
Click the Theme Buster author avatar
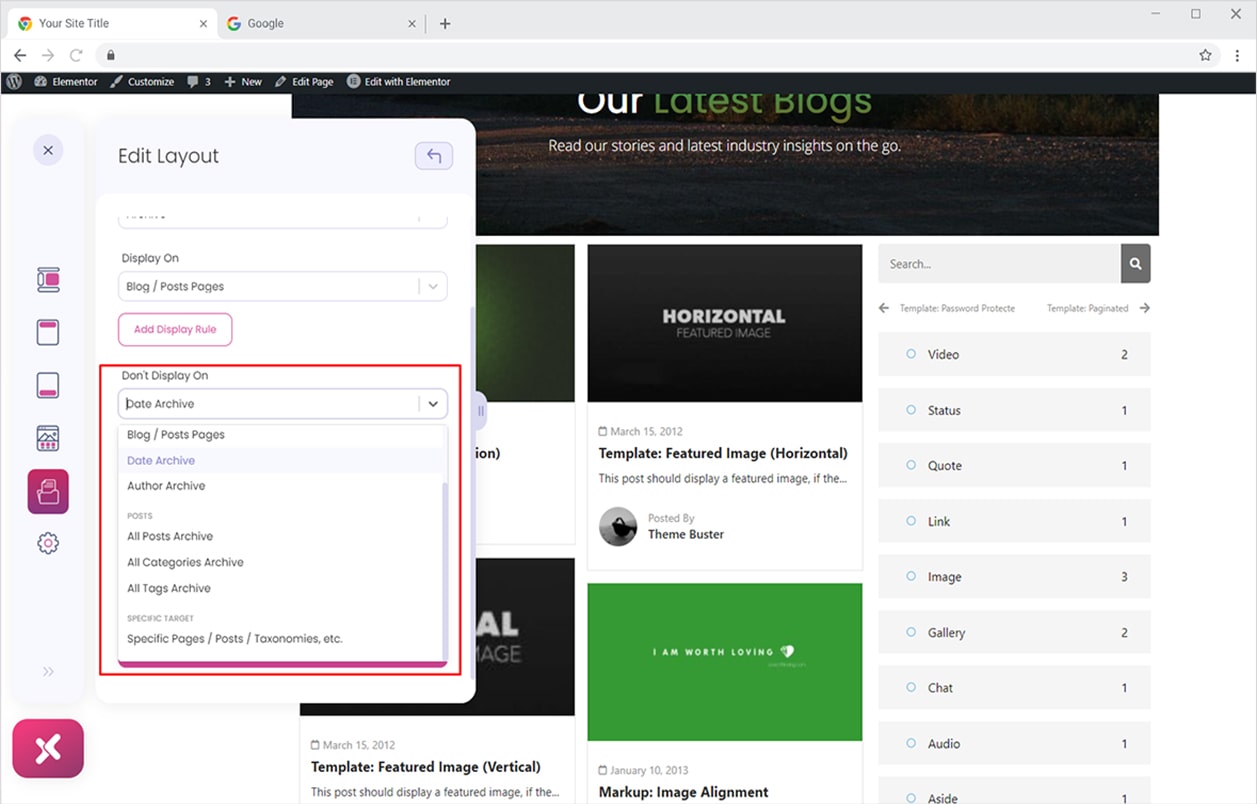tap(618, 526)
